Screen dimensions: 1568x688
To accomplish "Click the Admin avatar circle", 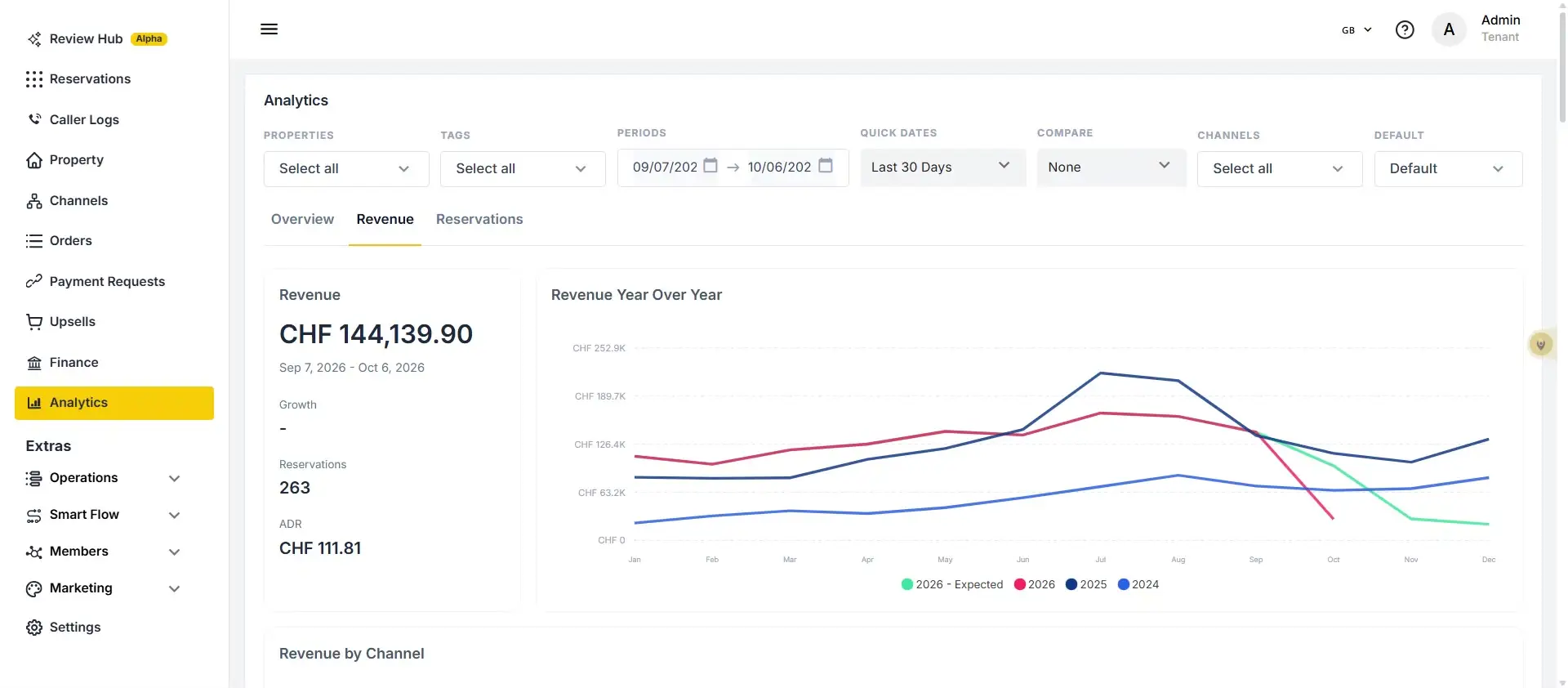I will (1449, 30).
